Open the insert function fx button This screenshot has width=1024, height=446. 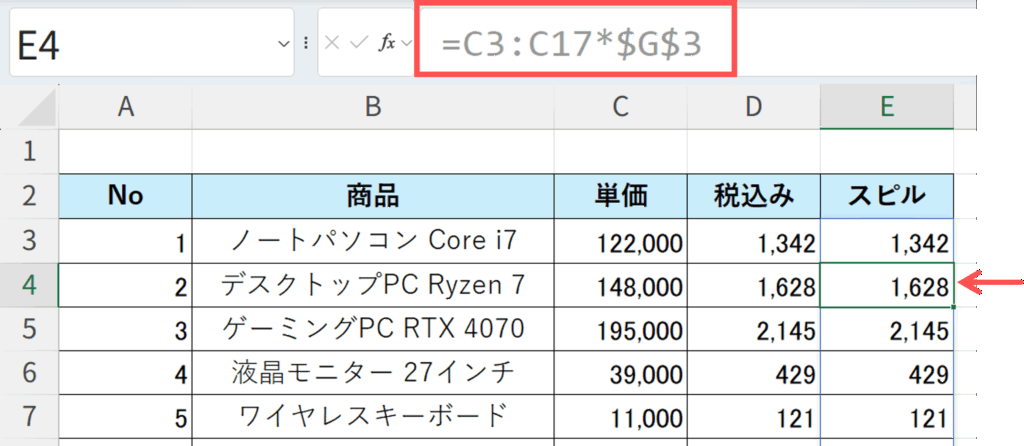[x=387, y=43]
